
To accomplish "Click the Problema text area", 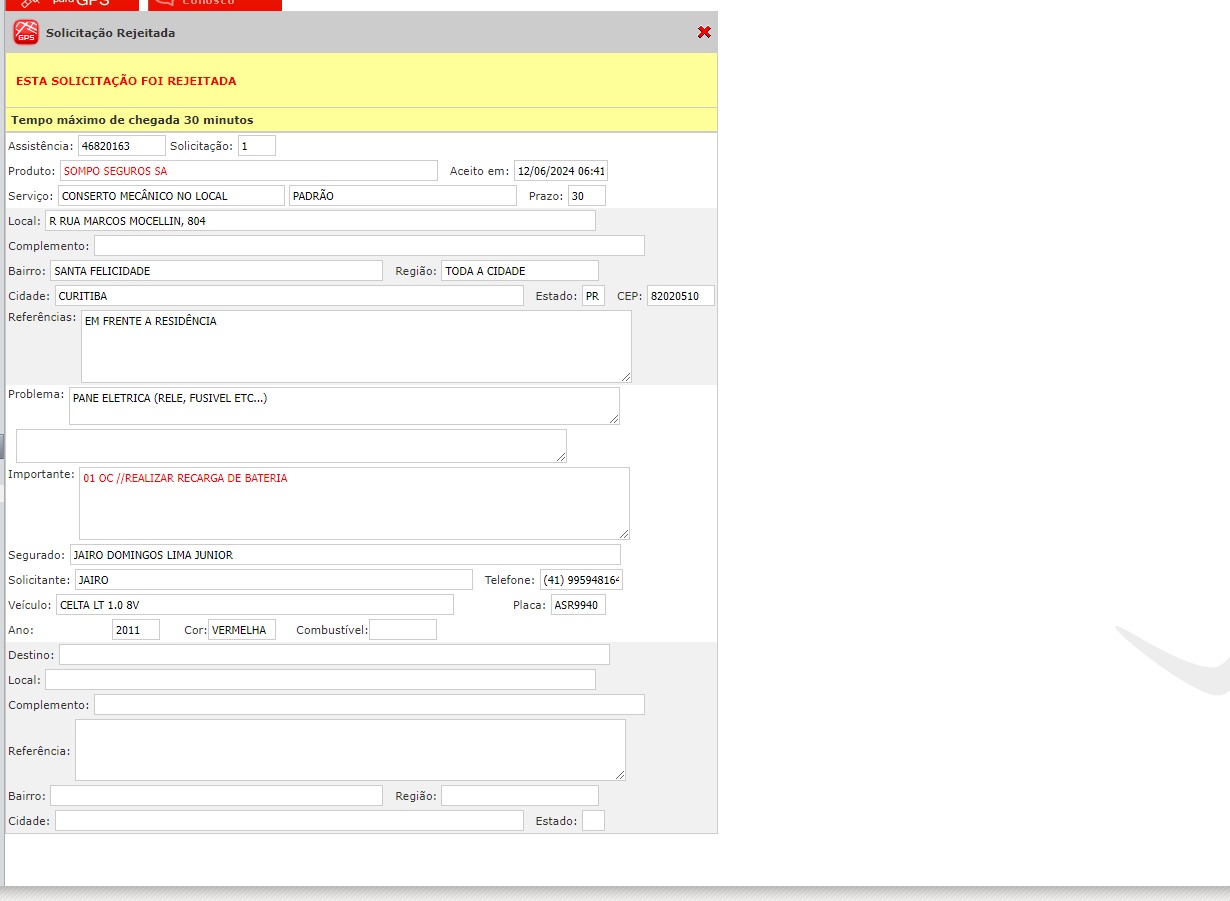I will [x=344, y=406].
